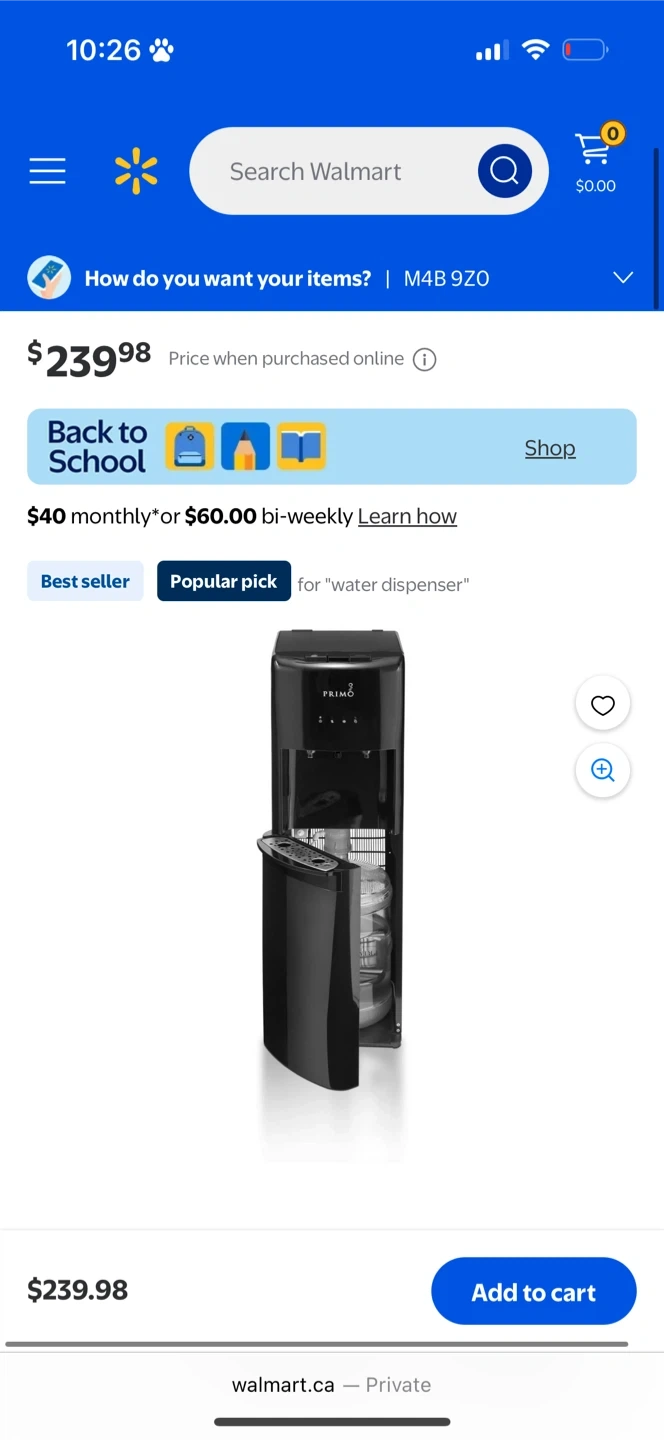Tap the Walmart spark logo
The width and height of the screenshot is (664, 1440).
click(x=136, y=171)
